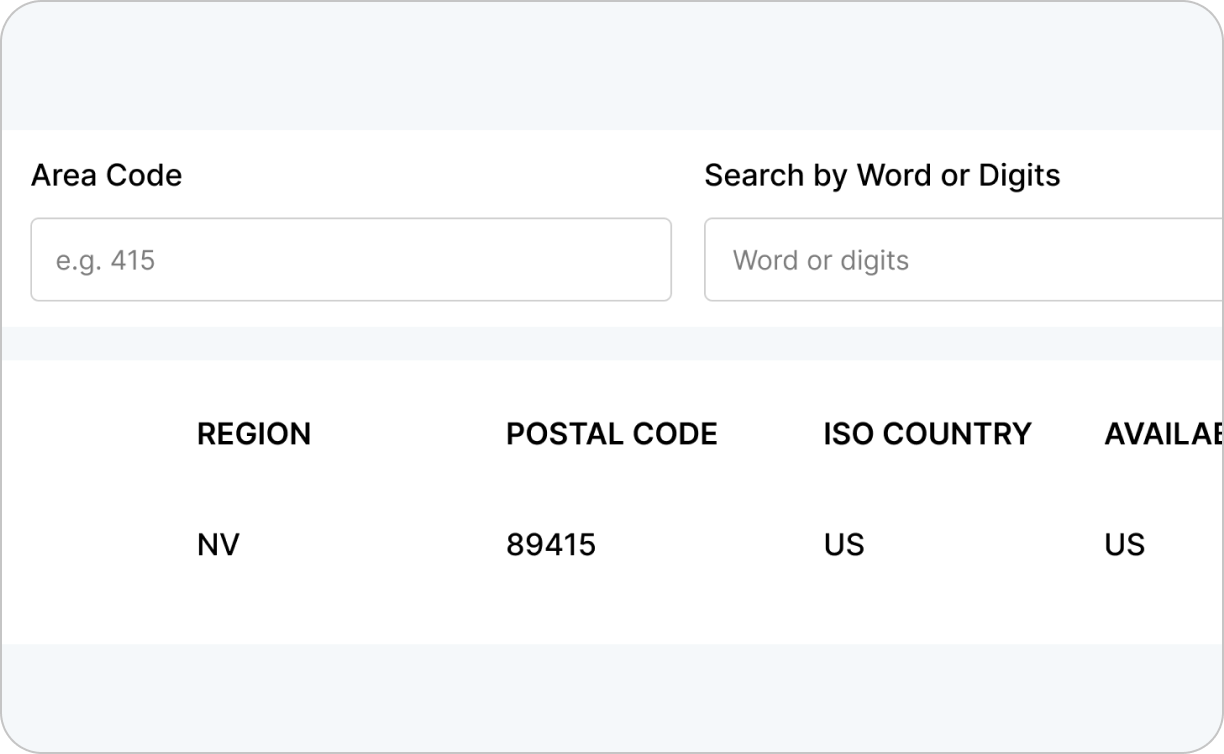Select the NV region cell

218,545
